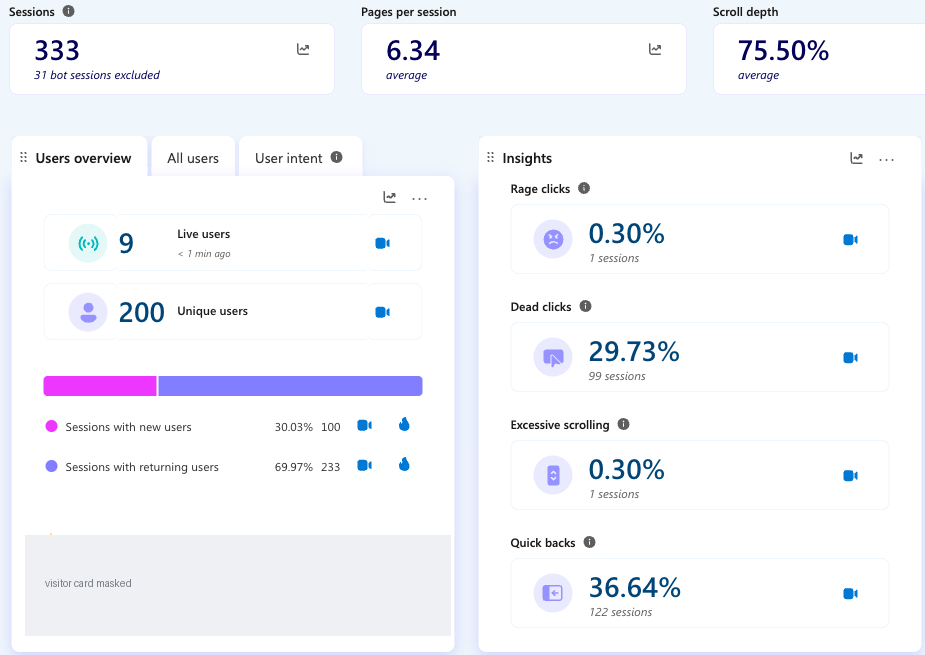Show User intent info tooltip

click(x=336, y=157)
